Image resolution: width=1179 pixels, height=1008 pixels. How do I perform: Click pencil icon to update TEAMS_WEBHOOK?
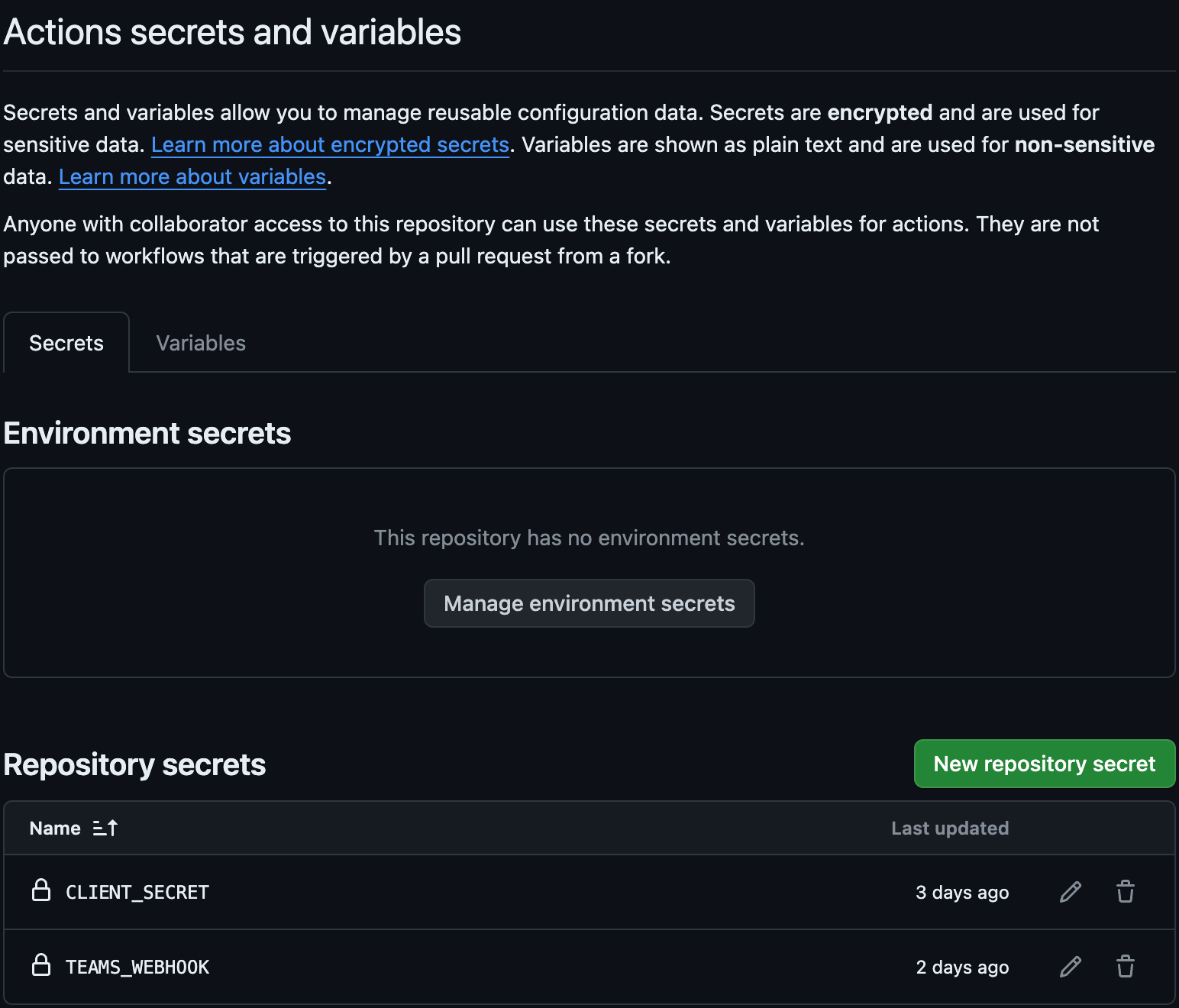(1071, 967)
